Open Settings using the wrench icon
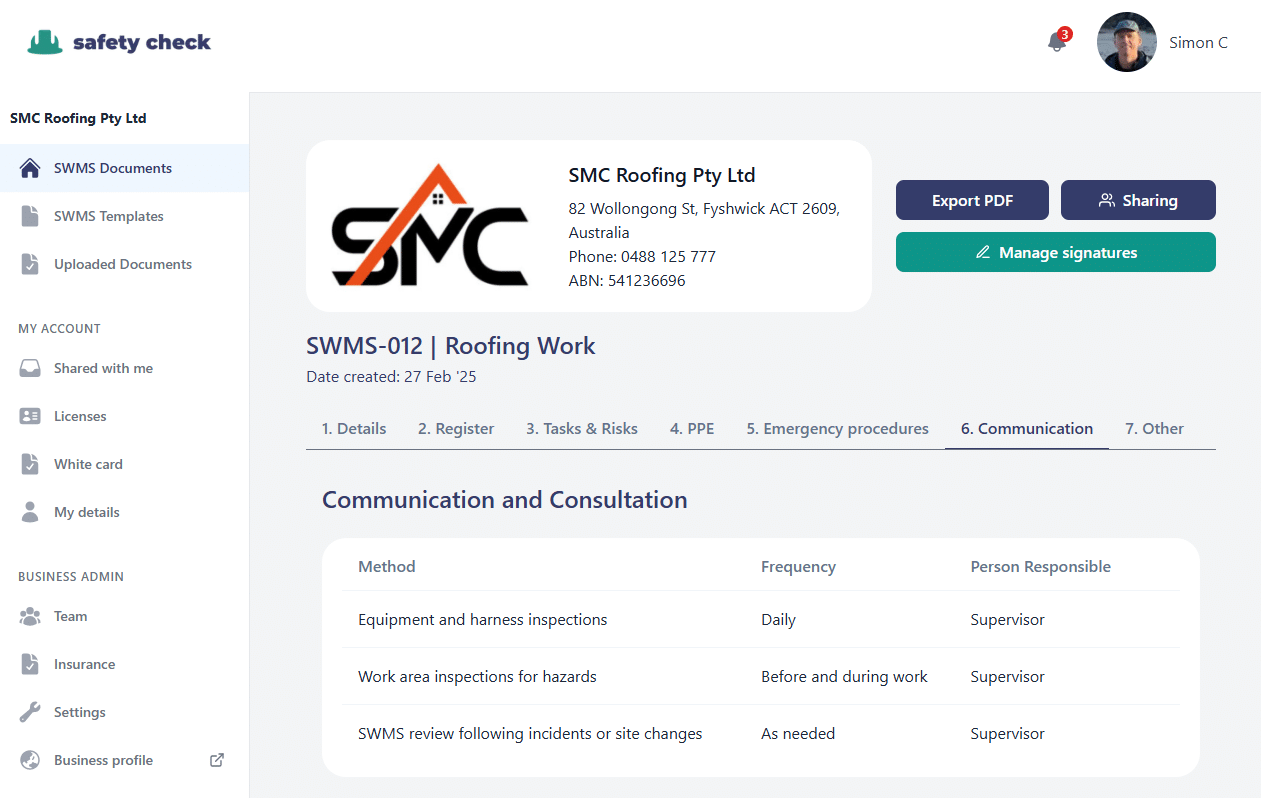 click(x=30, y=712)
